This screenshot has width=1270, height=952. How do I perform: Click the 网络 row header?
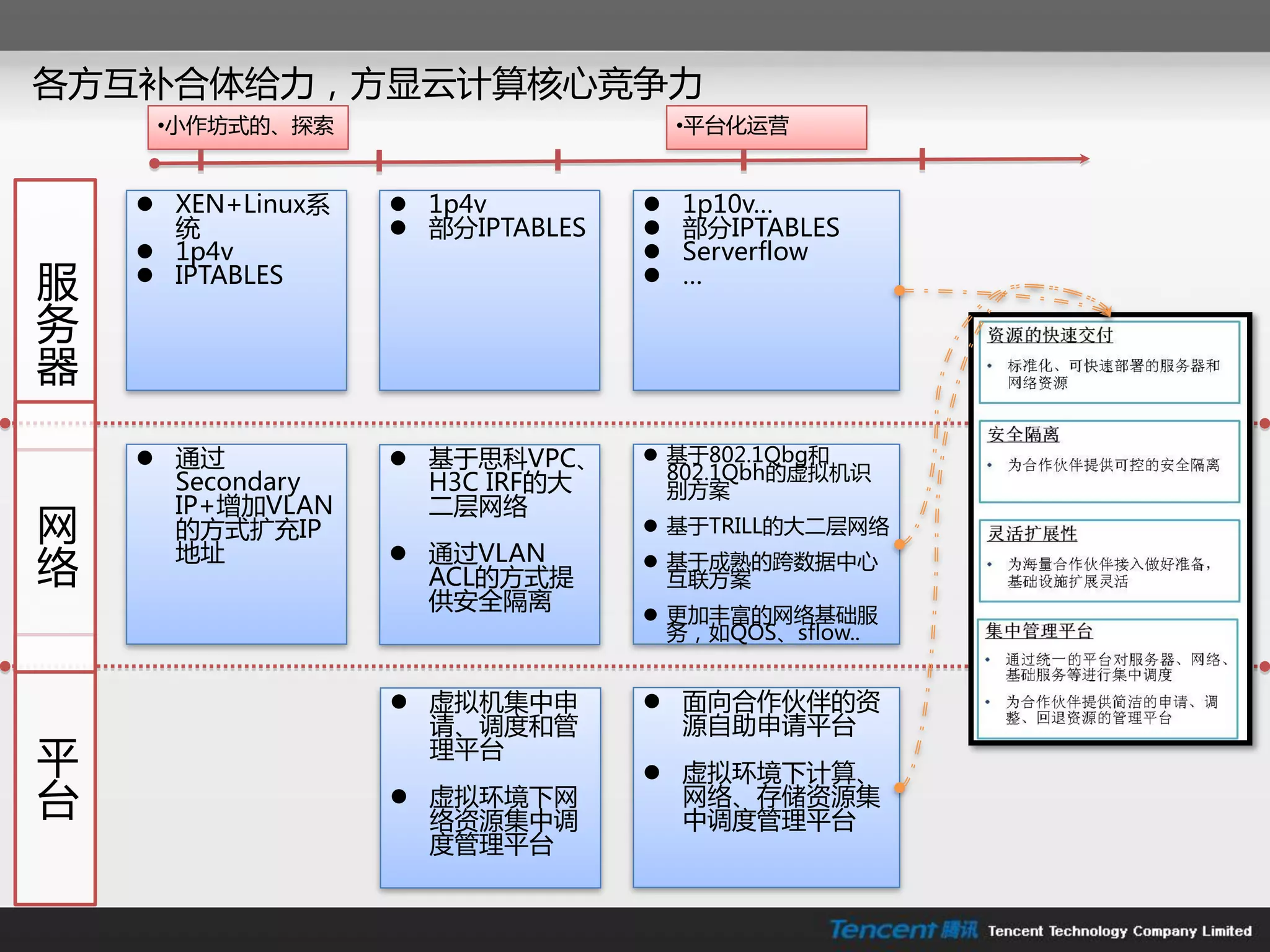[57, 546]
